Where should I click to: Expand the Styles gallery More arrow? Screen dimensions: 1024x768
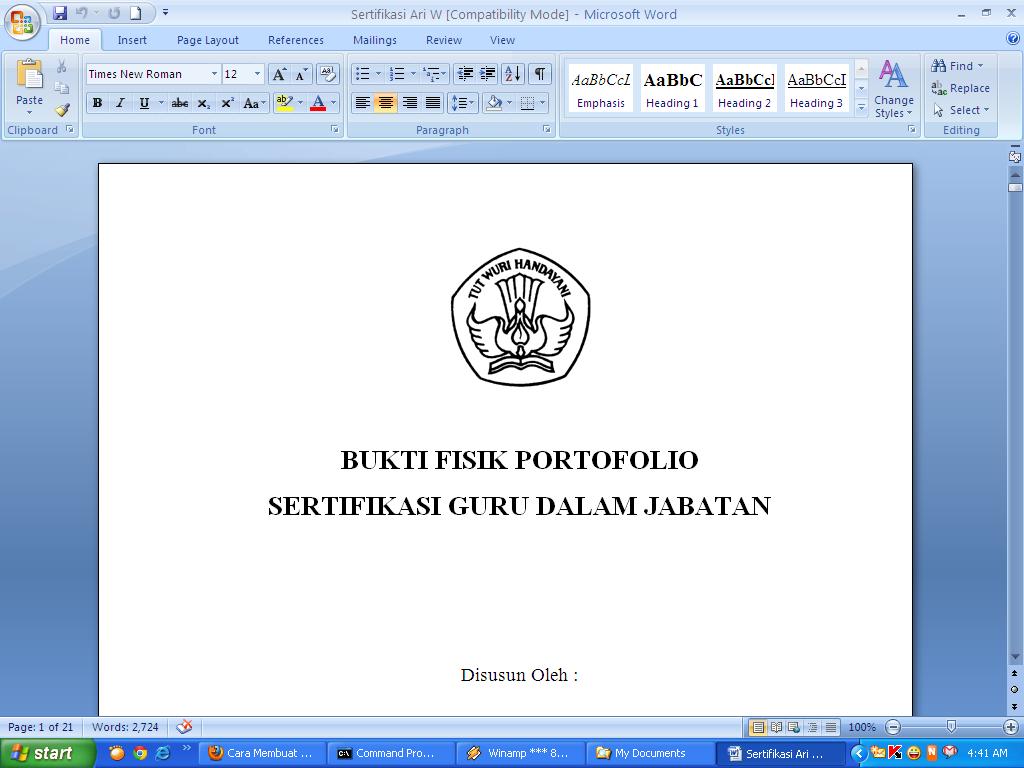pos(861,107)
